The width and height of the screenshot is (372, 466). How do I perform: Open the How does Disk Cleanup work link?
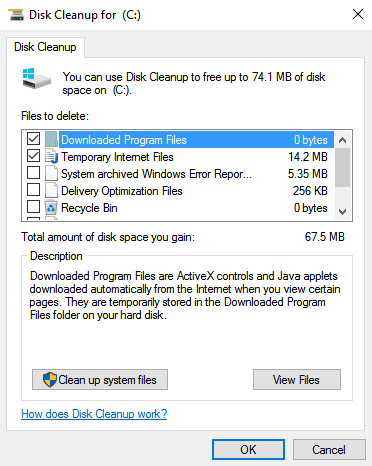coord(94,414)
